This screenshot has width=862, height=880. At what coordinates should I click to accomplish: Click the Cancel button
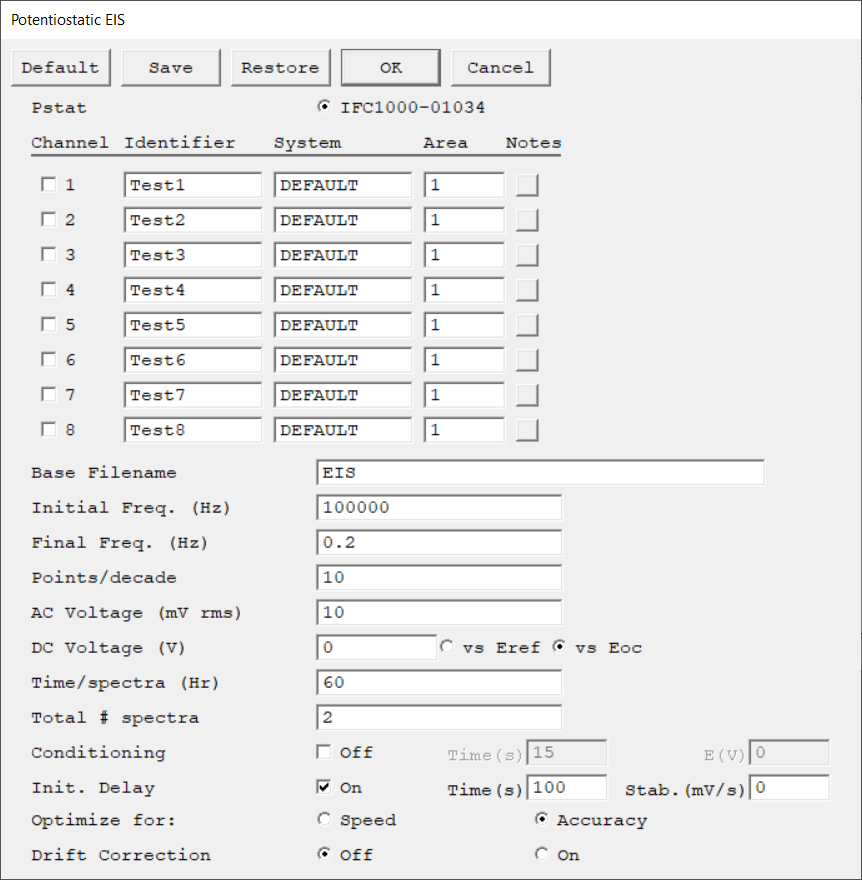[x=501, y=67]
